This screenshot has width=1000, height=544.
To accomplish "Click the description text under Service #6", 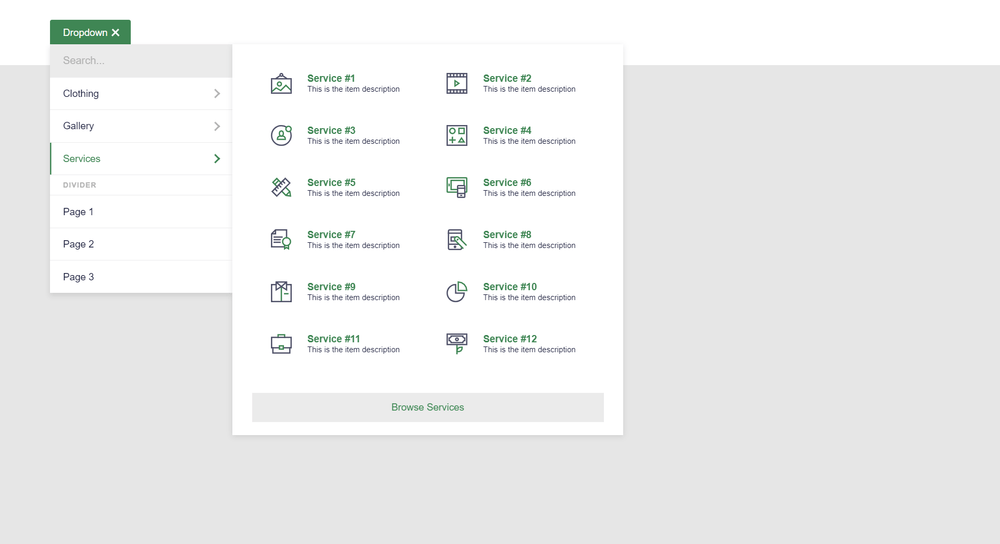I will pyautogui.click(x=529, y=193).
